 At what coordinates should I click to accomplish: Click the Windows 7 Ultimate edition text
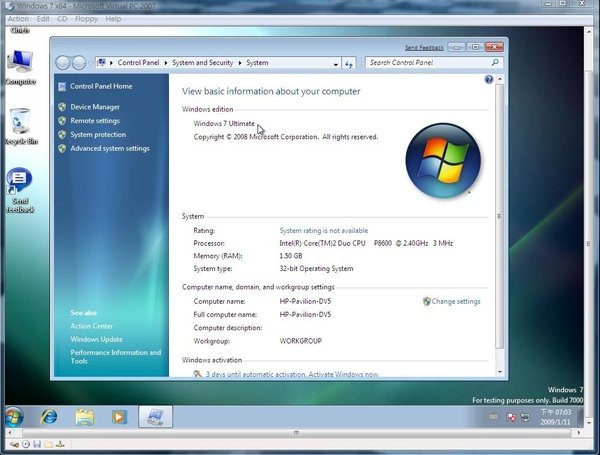pyautogui.click(x=224, y=124)
